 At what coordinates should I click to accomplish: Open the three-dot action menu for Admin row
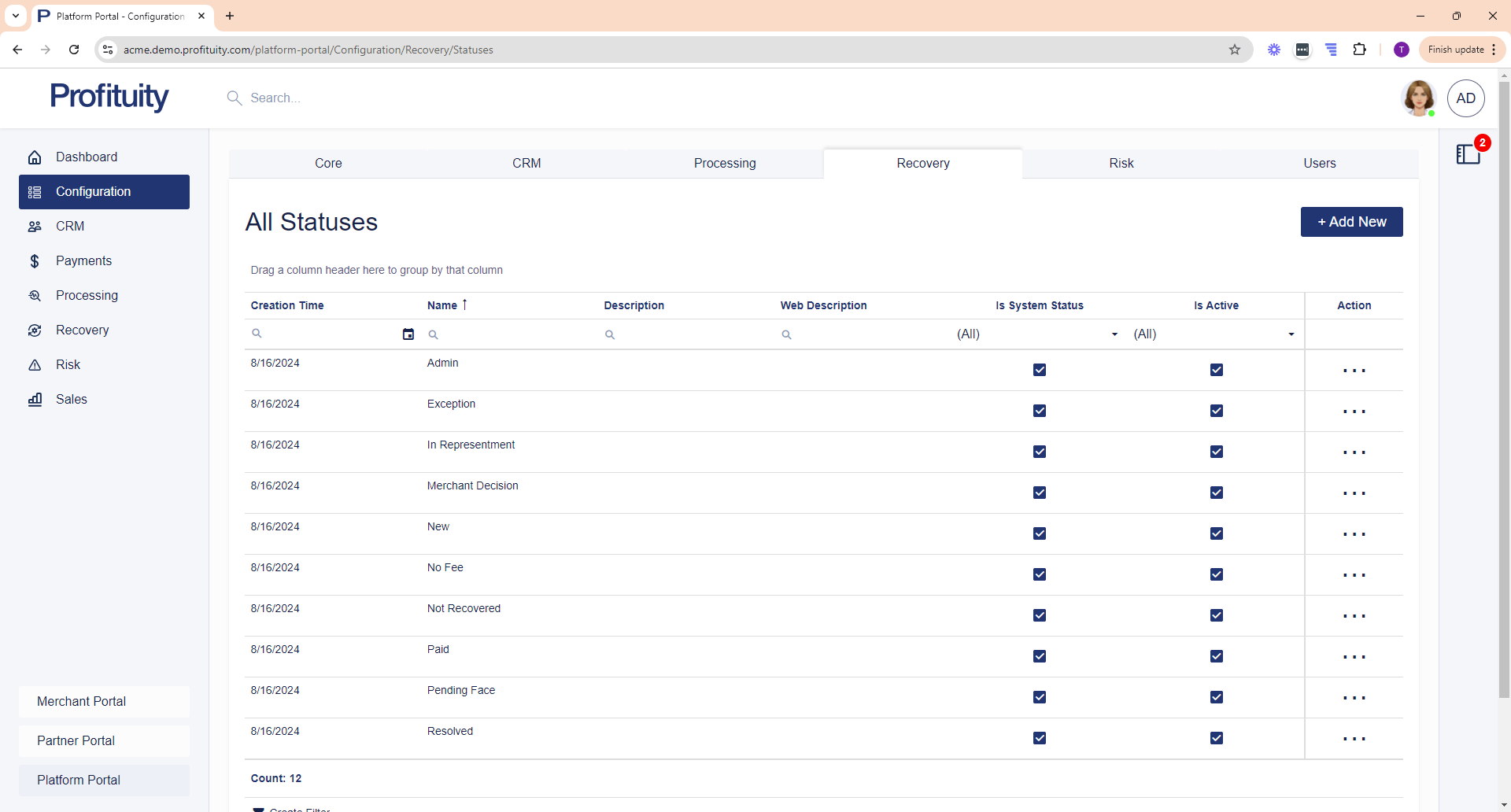(x=1354, y=371)
